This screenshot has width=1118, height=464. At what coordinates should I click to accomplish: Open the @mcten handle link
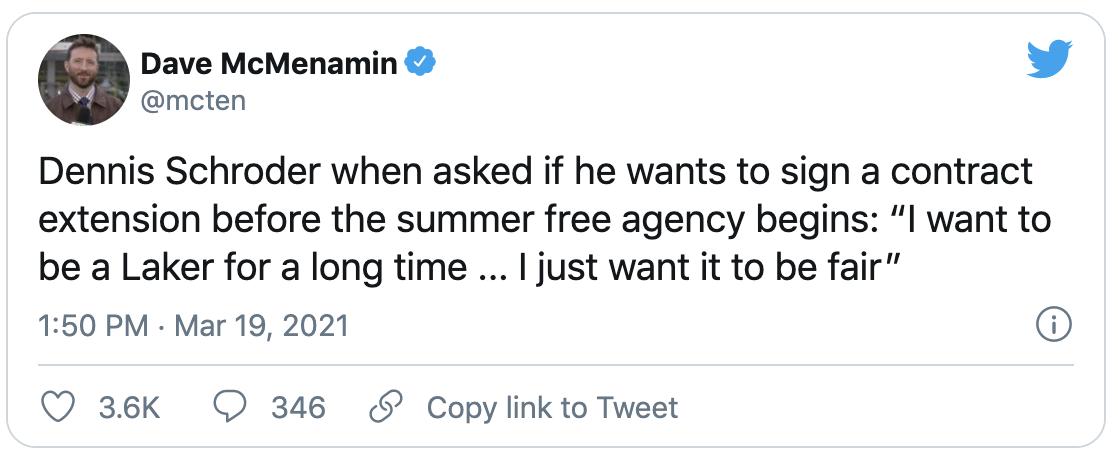click(x=192, y=100)
